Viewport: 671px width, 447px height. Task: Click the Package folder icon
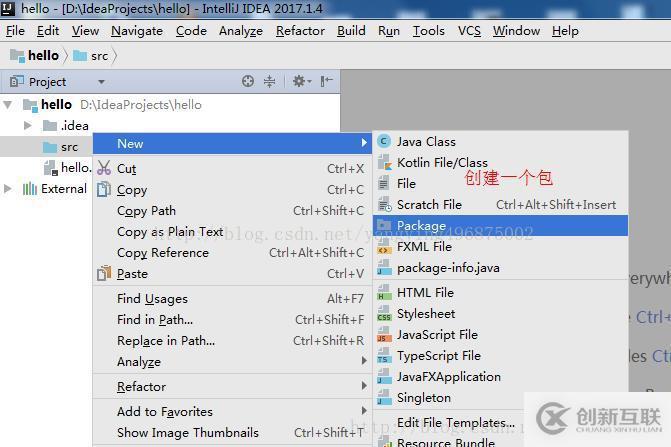click(x=384, y=225)
